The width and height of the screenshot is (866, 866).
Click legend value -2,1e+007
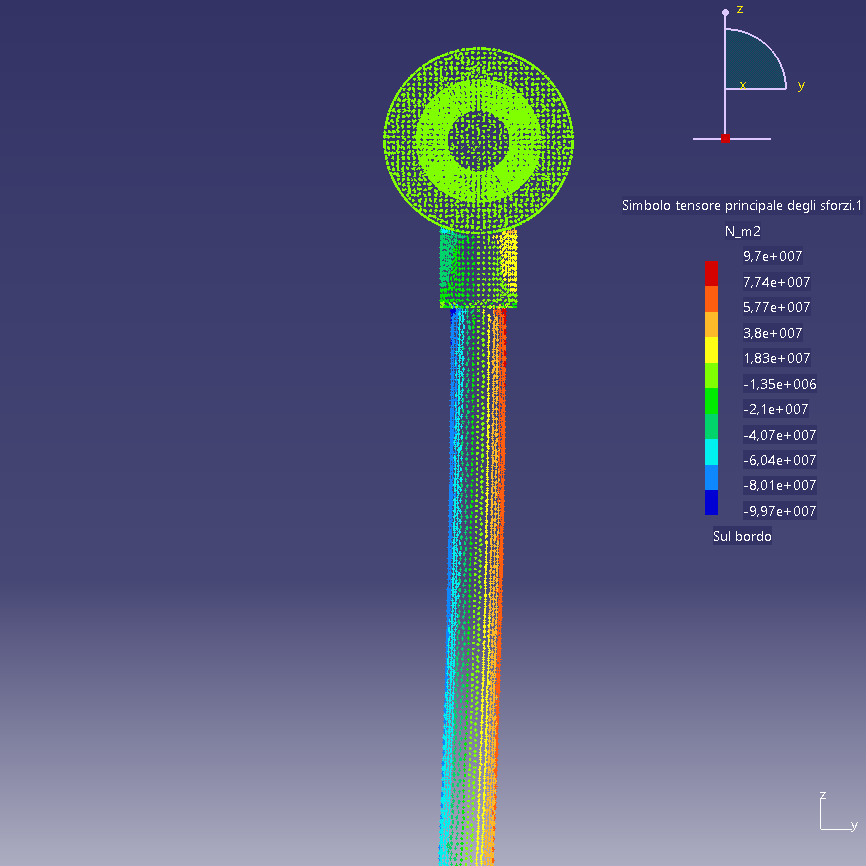click(775, 409)
